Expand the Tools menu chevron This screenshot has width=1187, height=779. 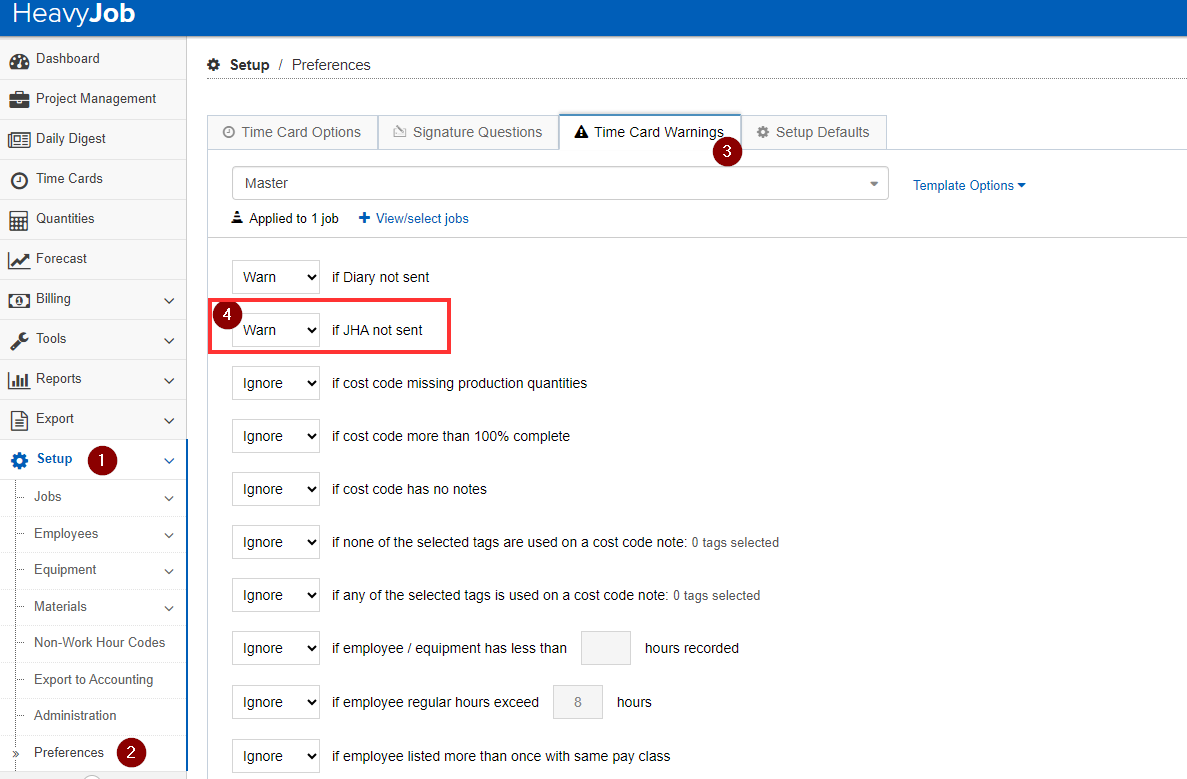point(169,341)
